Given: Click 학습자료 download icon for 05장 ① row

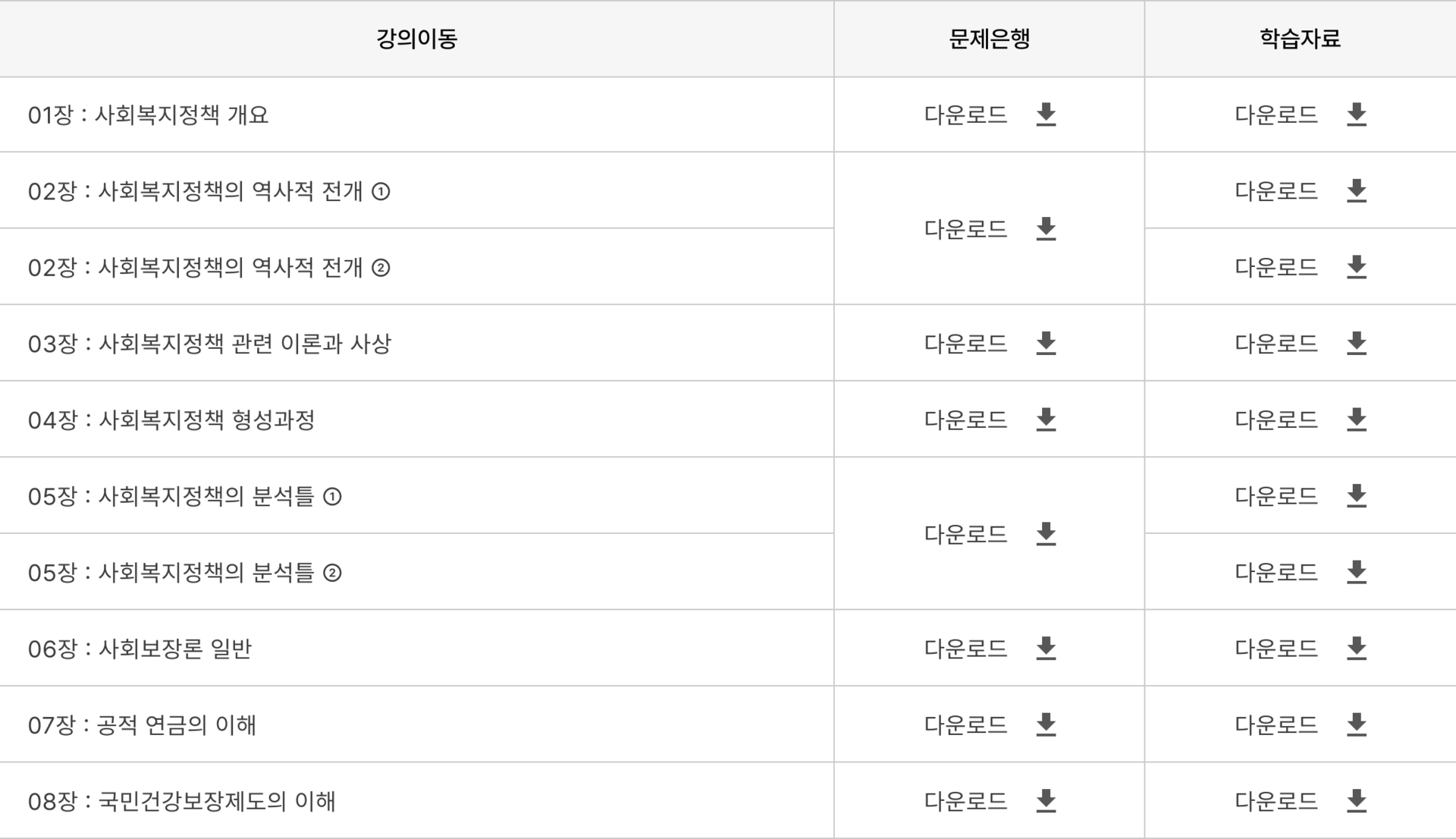Looking at the screenshot, I should (1356, 496).
